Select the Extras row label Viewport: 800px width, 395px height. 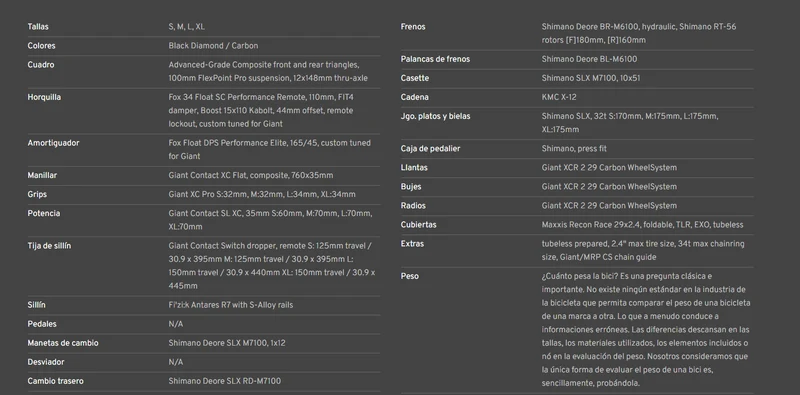[x=412, y=243]
